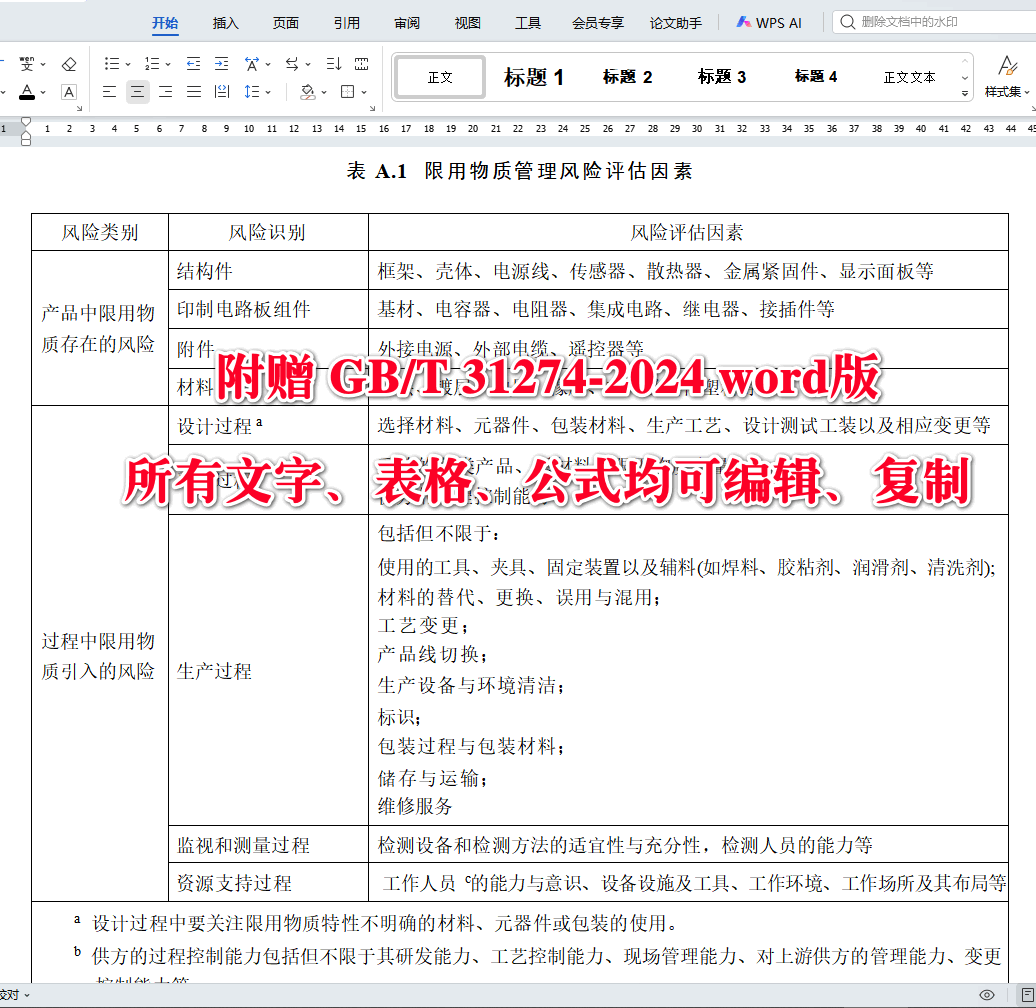The width and height of the screenshot is (1036, 1008).
Task: Show next row of the styles gallery
Action: point(965,77)
